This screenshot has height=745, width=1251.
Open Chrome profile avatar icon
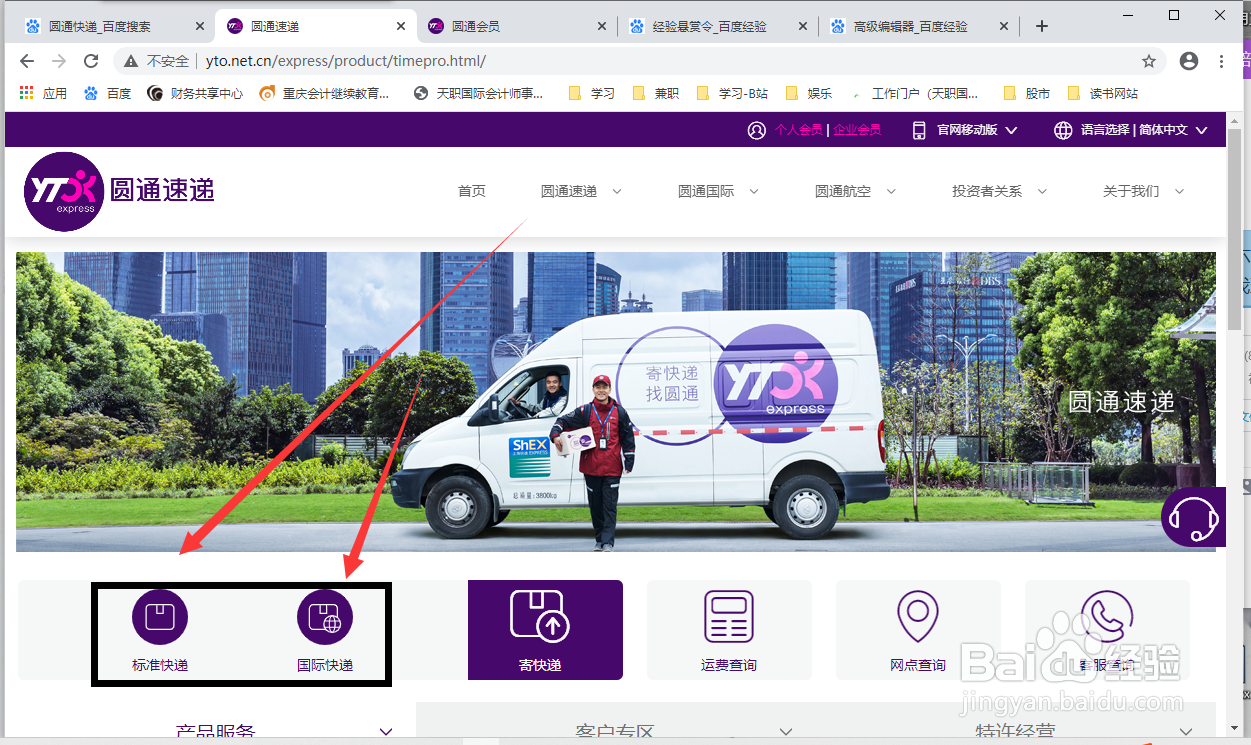[x=1189, y=61]
